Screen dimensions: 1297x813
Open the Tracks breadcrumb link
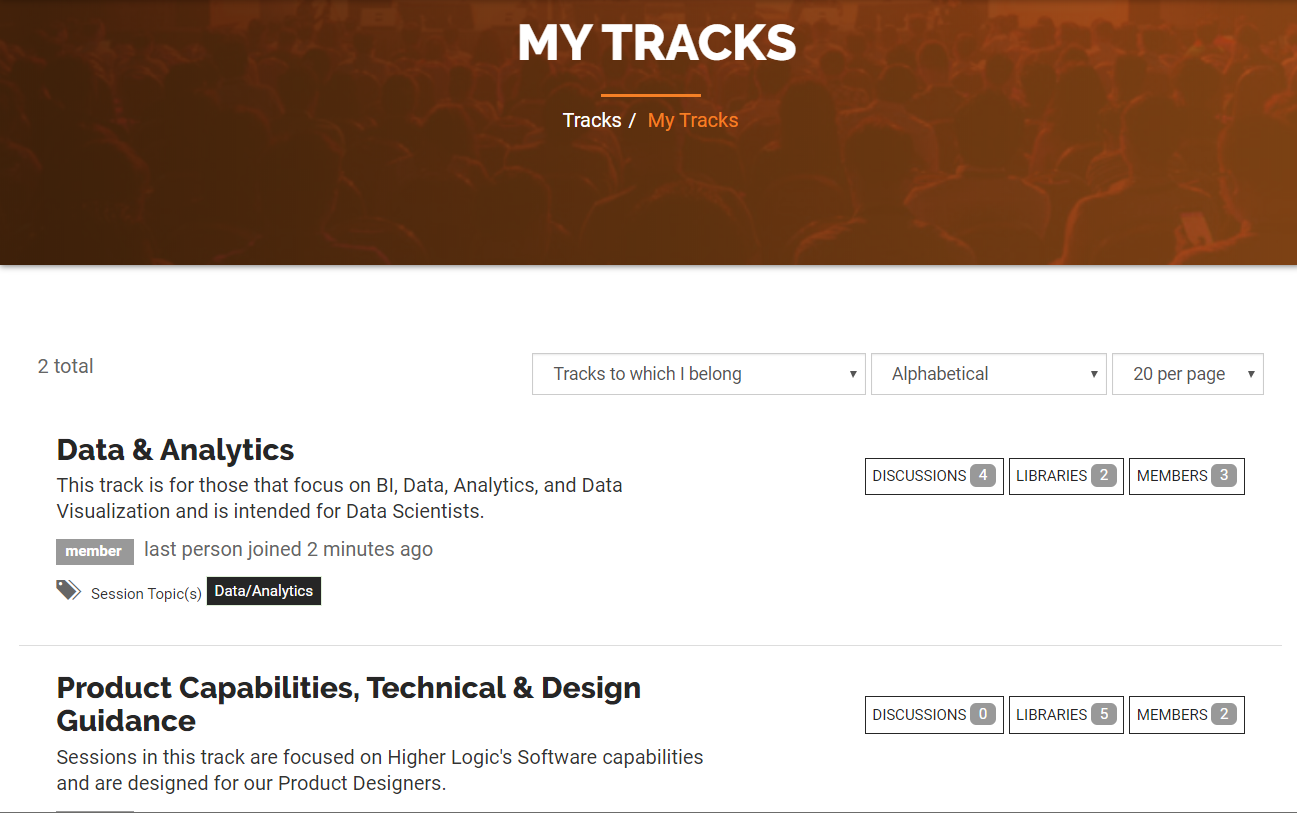click(592, 120)
